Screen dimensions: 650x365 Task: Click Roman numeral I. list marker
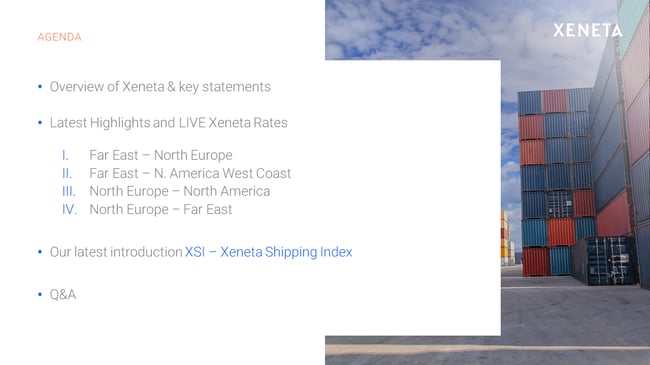65,156
